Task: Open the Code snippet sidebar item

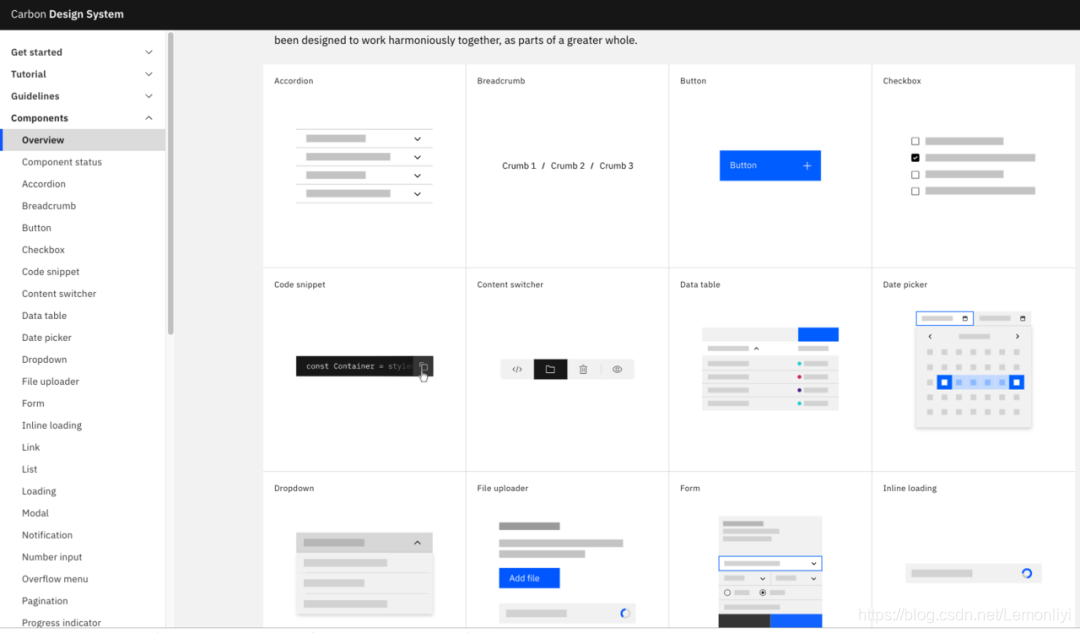Action: 50,272
